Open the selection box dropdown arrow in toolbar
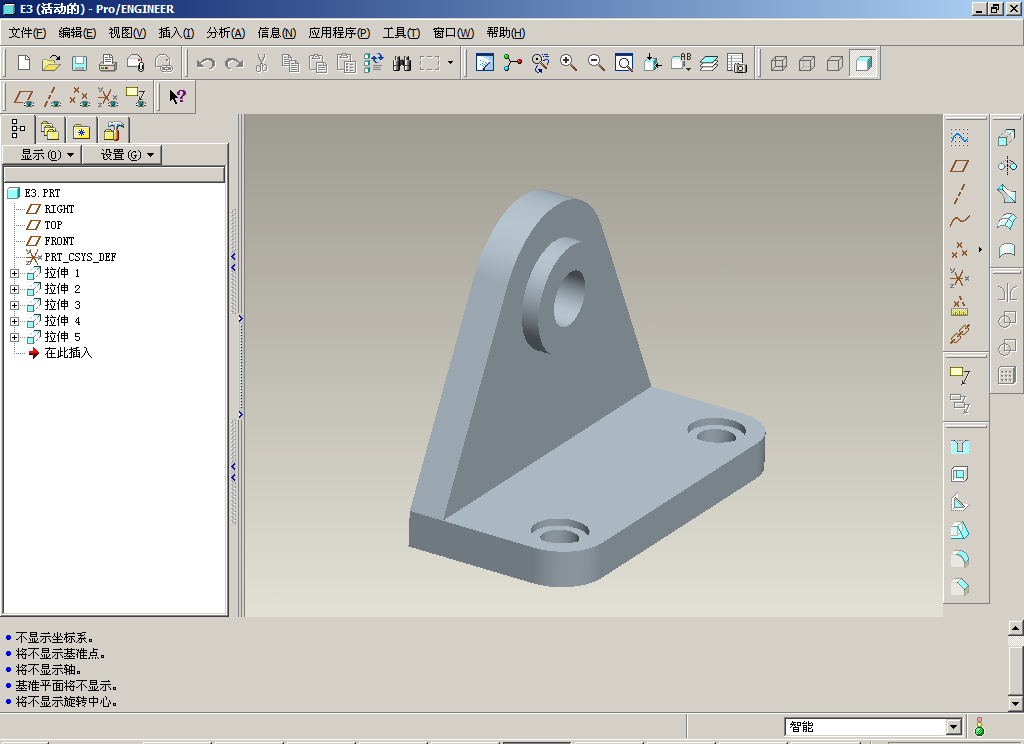This screenshot has height=744, width=1024. (x=450, y=63)
